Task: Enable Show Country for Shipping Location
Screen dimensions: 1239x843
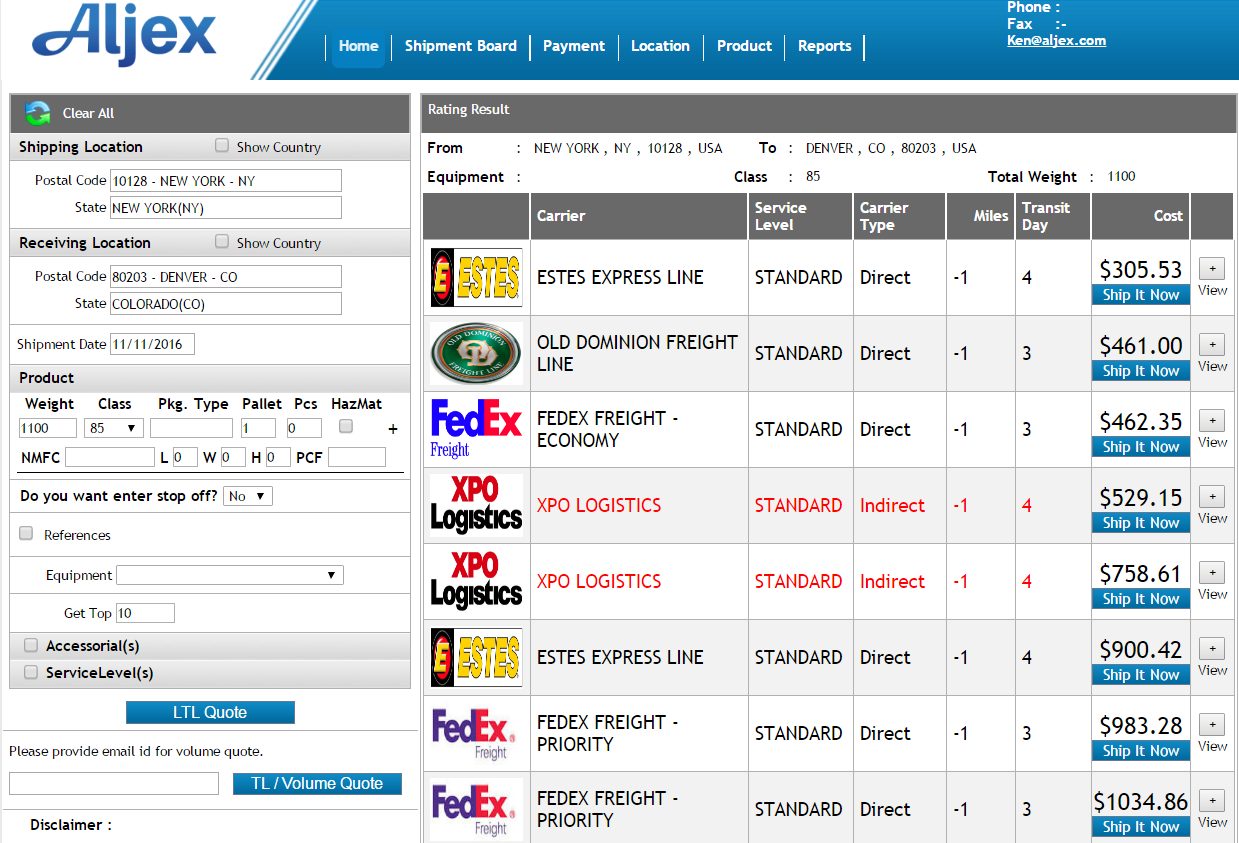Action: 221,146
